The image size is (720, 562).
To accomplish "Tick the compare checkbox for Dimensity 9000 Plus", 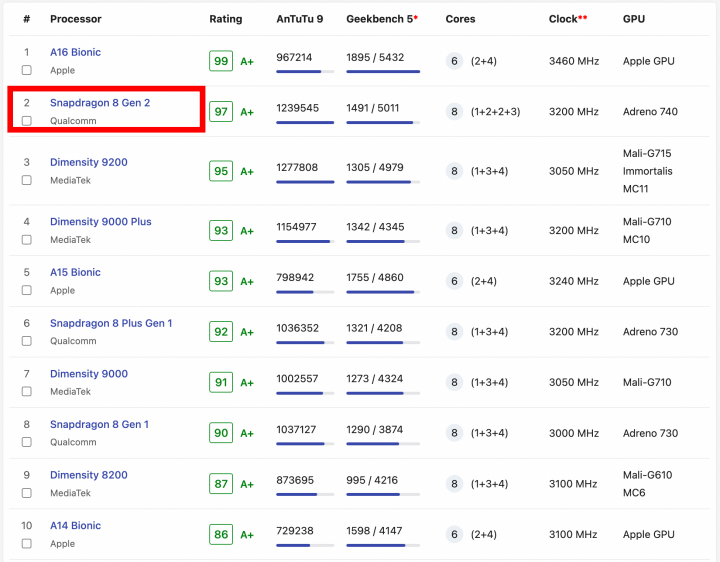I will pos(27,240).
